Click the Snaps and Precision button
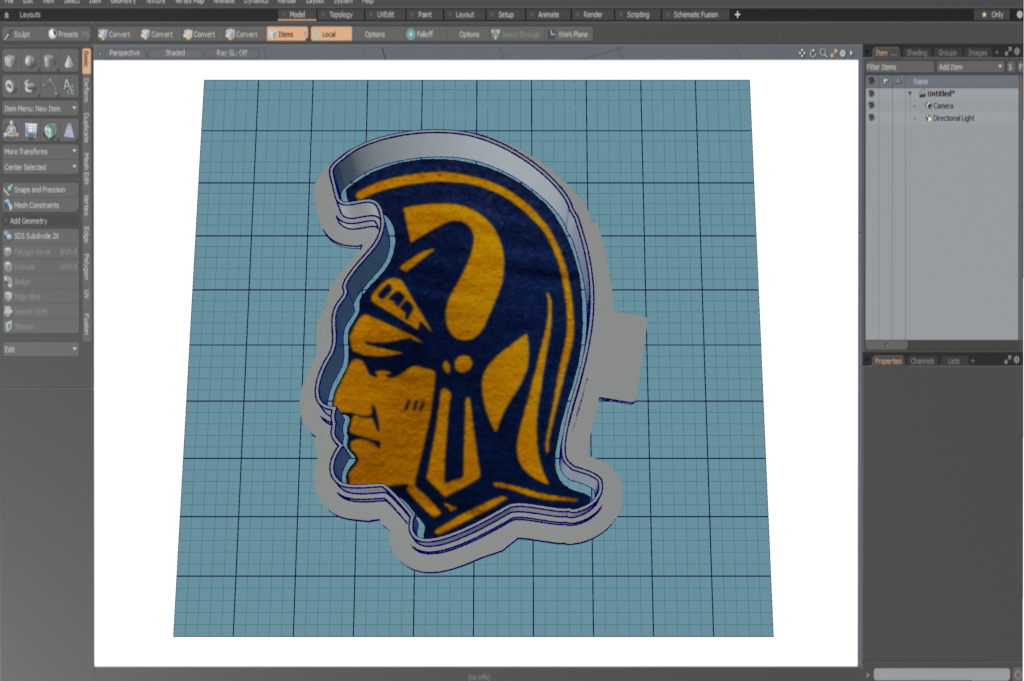1024x681 pixels. click(x=40, y=189)
